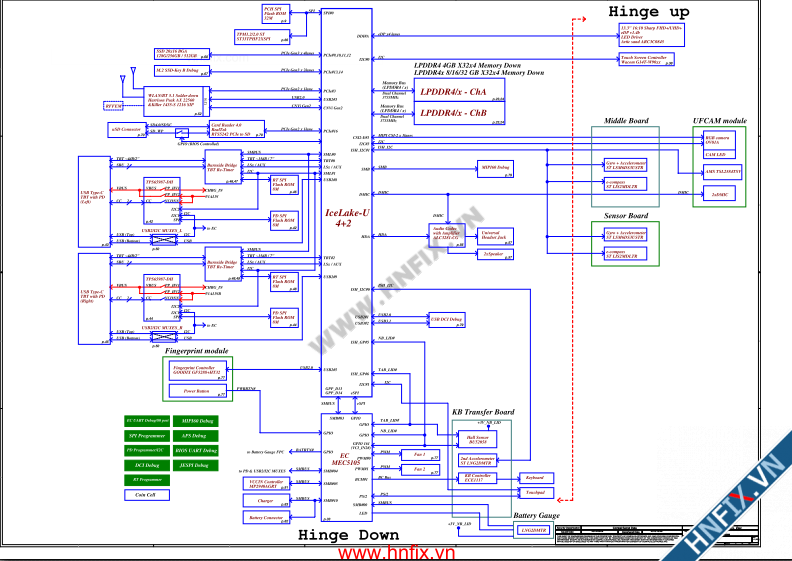
Task: Click the USB DCI Debug block
Action: point(446,320)
